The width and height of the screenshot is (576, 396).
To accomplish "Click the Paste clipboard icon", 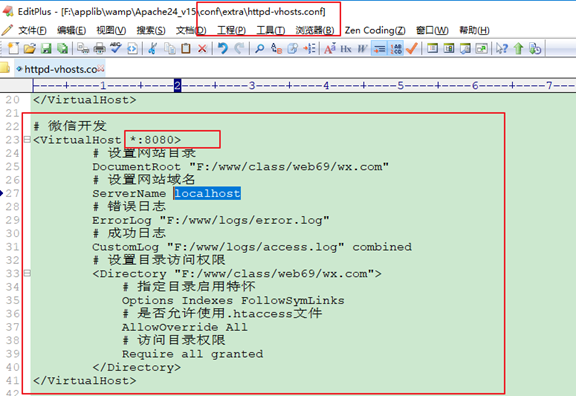I will tap(186, 48).
